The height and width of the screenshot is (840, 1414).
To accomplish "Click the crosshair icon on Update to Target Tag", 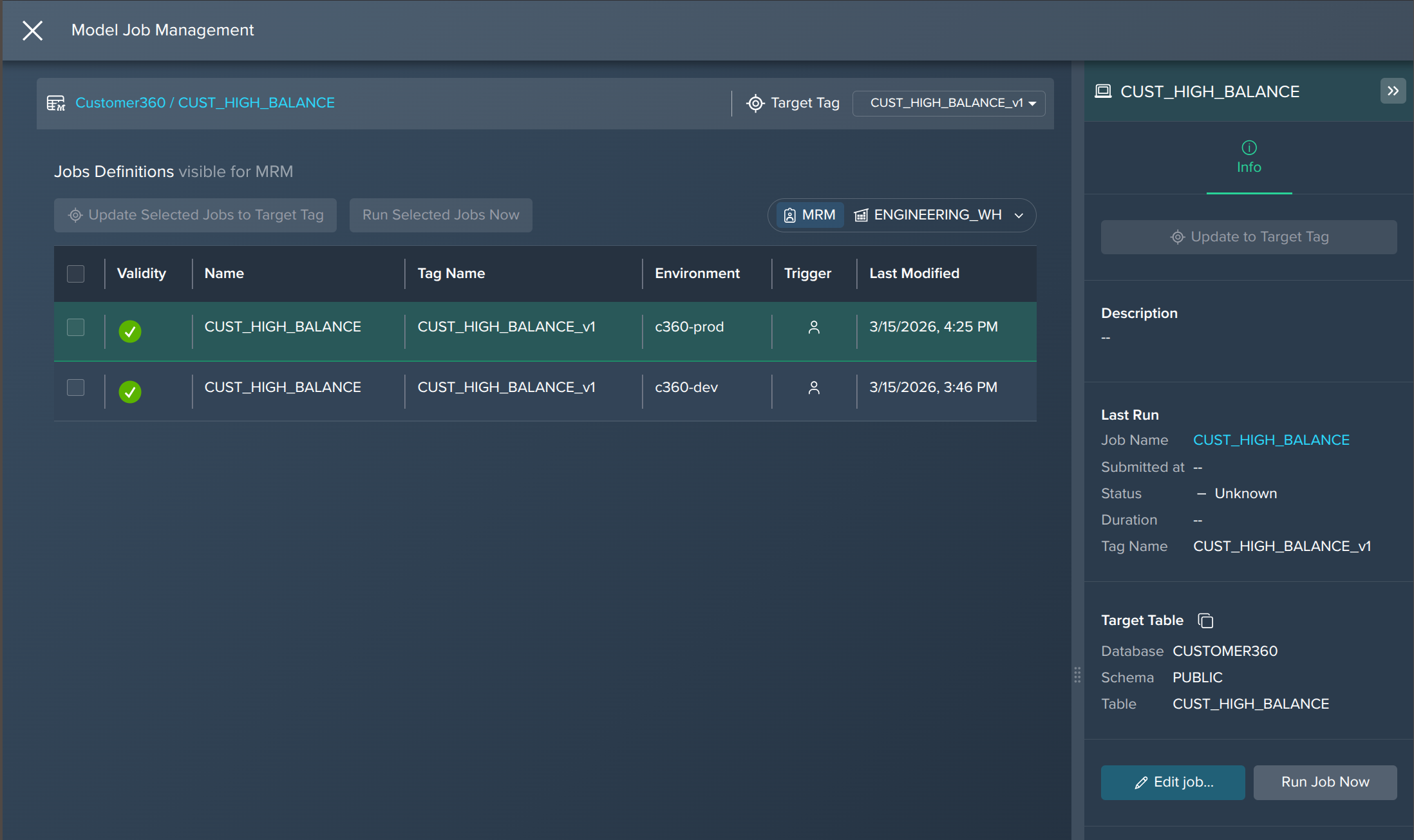I will coord(1178,237).
